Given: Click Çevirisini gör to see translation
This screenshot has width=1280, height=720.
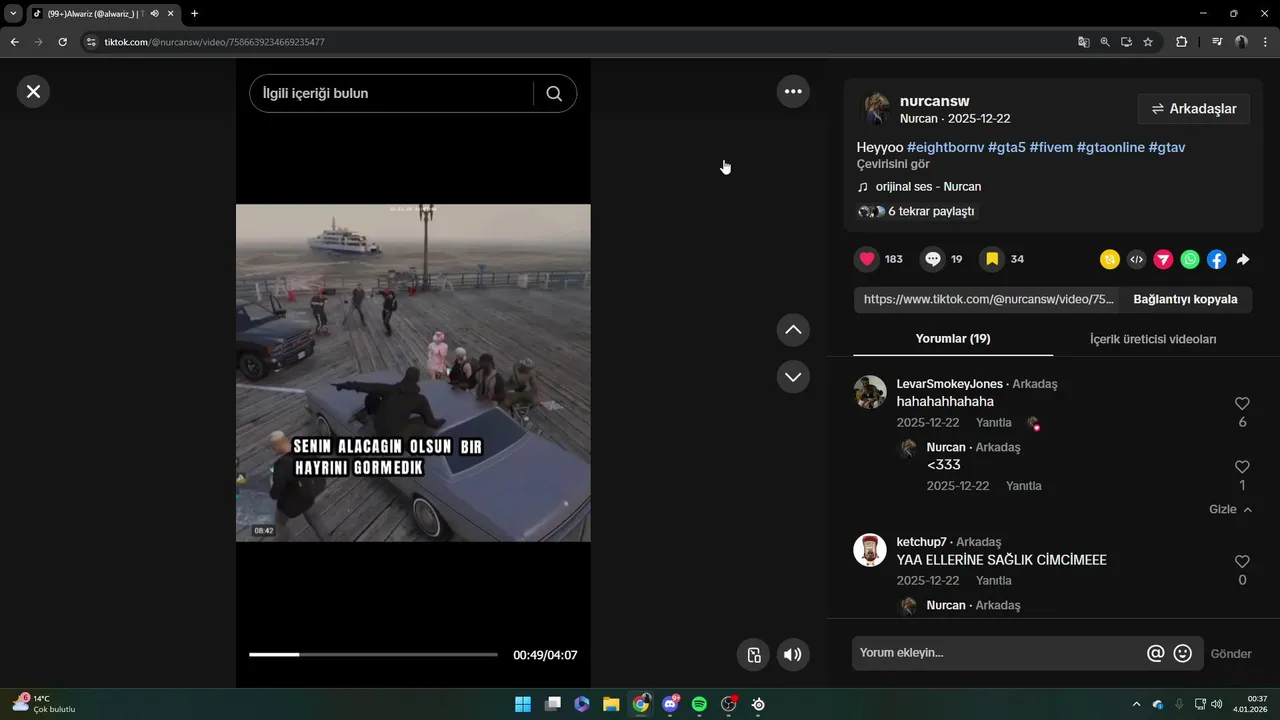Looking at the screenshot, I should coord(893,164).
